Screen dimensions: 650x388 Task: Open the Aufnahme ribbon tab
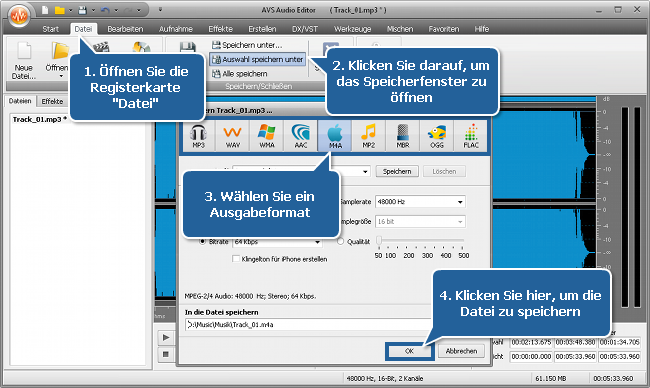coord(176,29)
